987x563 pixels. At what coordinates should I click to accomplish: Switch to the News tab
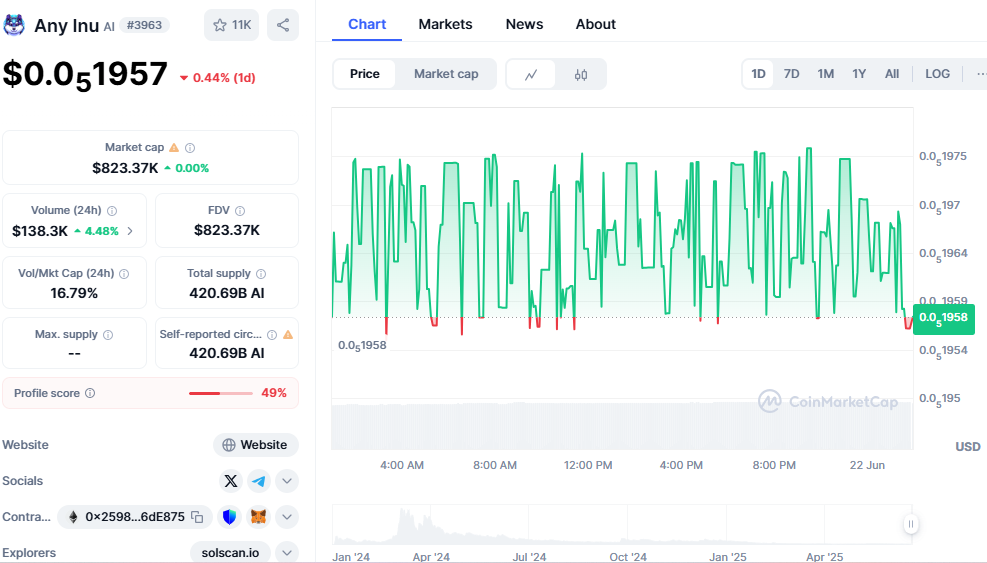pos(524,25)
